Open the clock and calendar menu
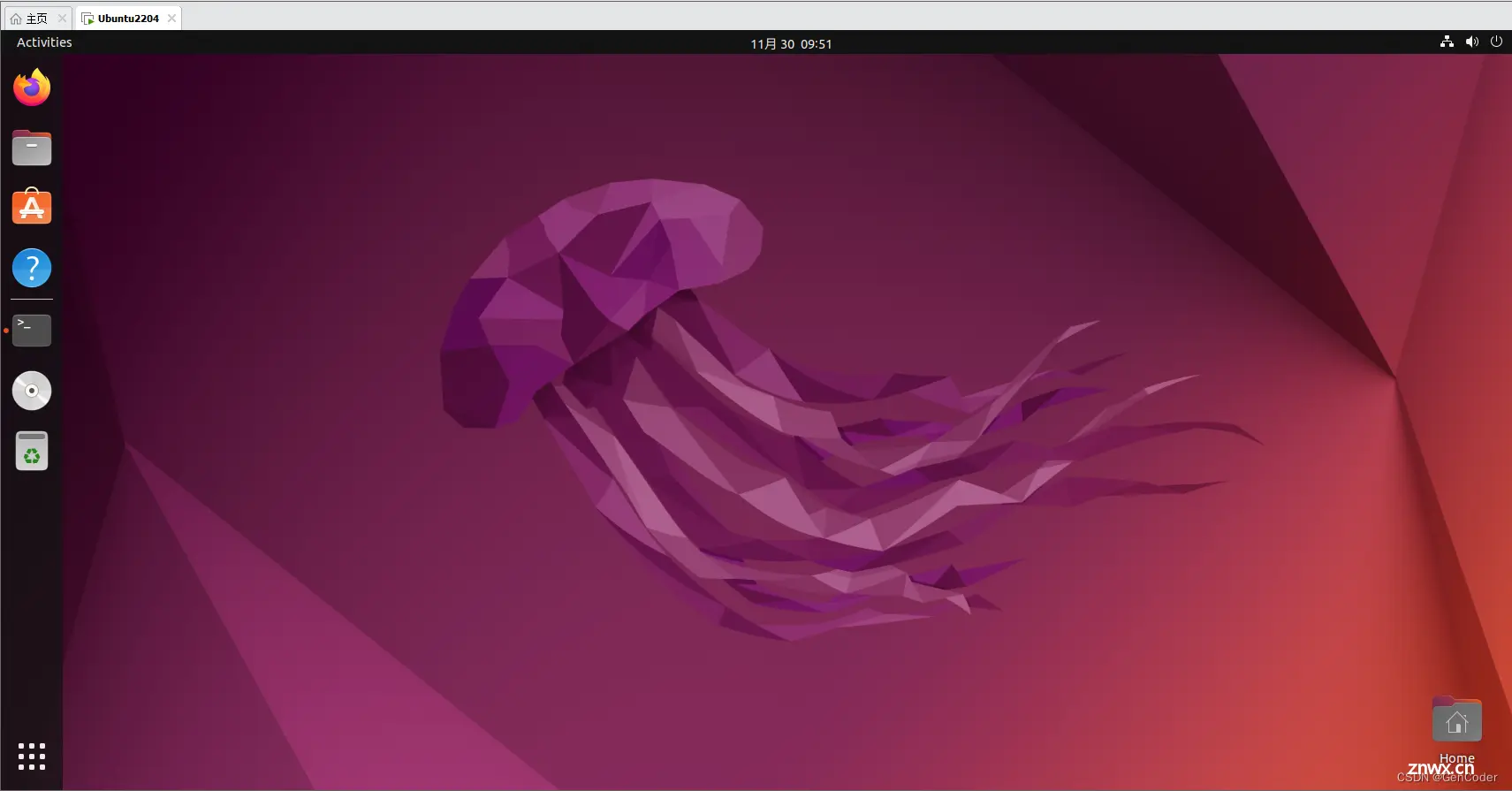1512x791 pixels. click(791, 43)
